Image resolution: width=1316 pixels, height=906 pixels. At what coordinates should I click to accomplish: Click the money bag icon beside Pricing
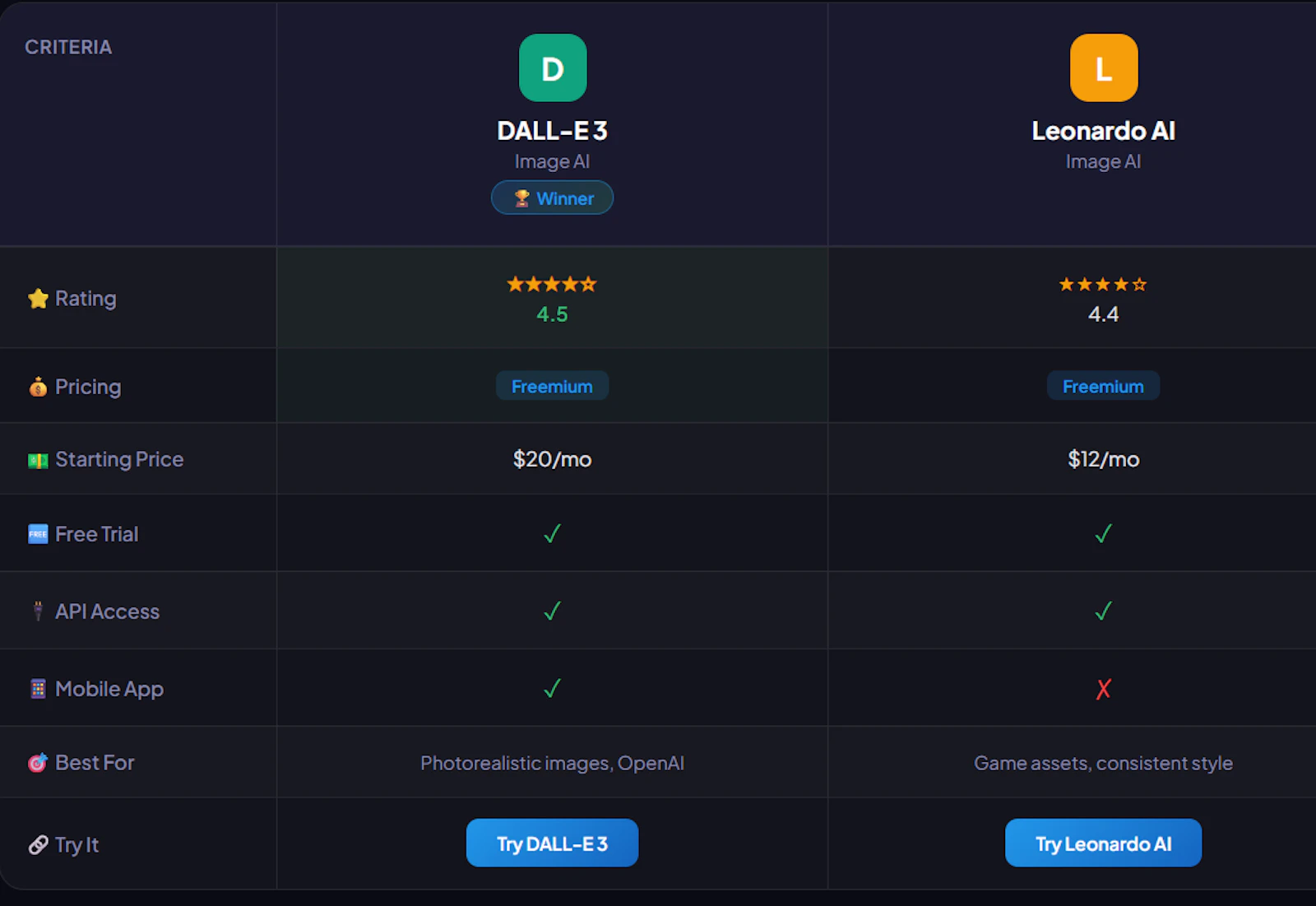point(38,386)
